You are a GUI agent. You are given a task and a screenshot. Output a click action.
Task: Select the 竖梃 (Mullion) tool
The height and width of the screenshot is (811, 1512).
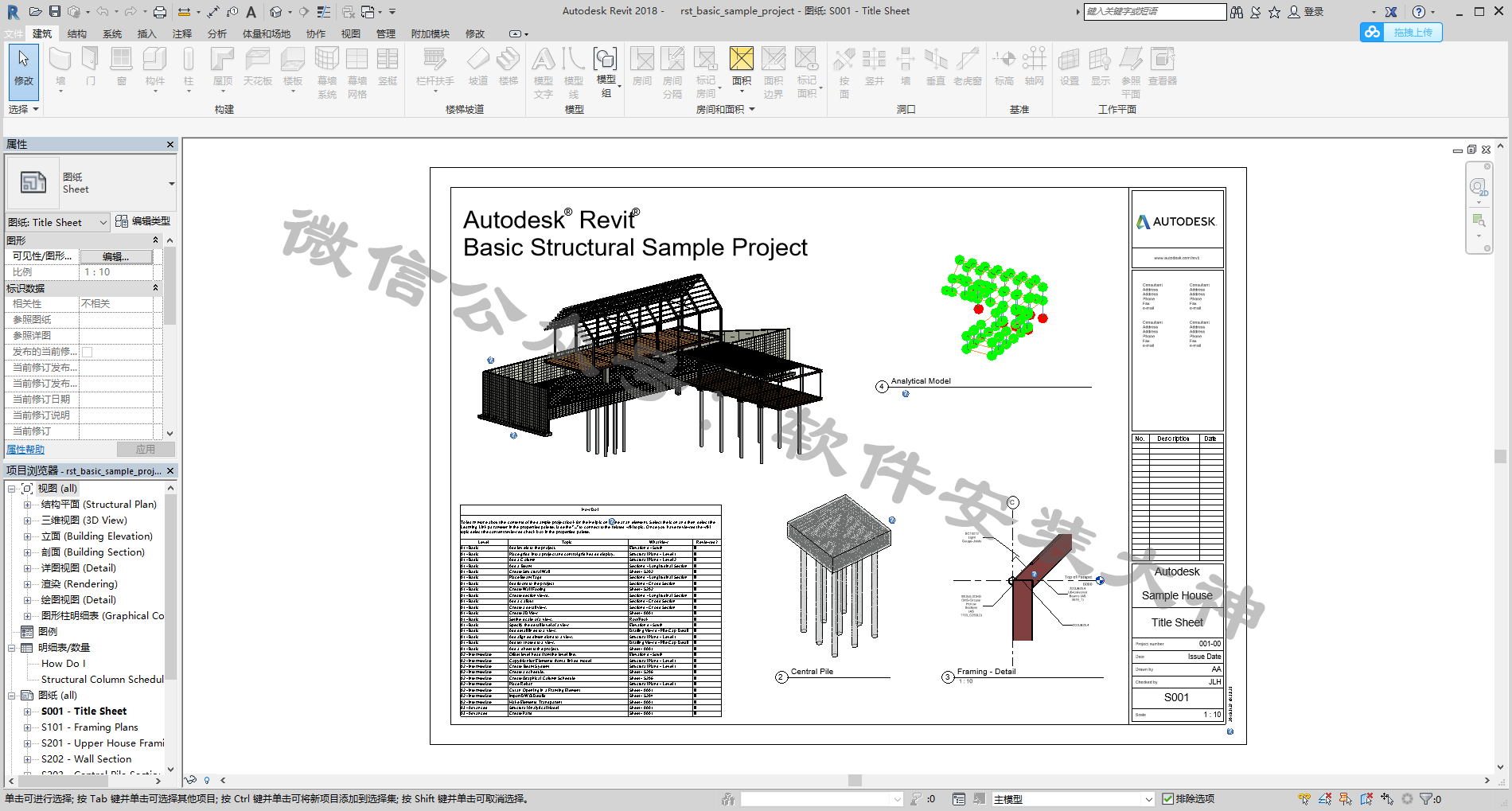(x=388, y=67)
